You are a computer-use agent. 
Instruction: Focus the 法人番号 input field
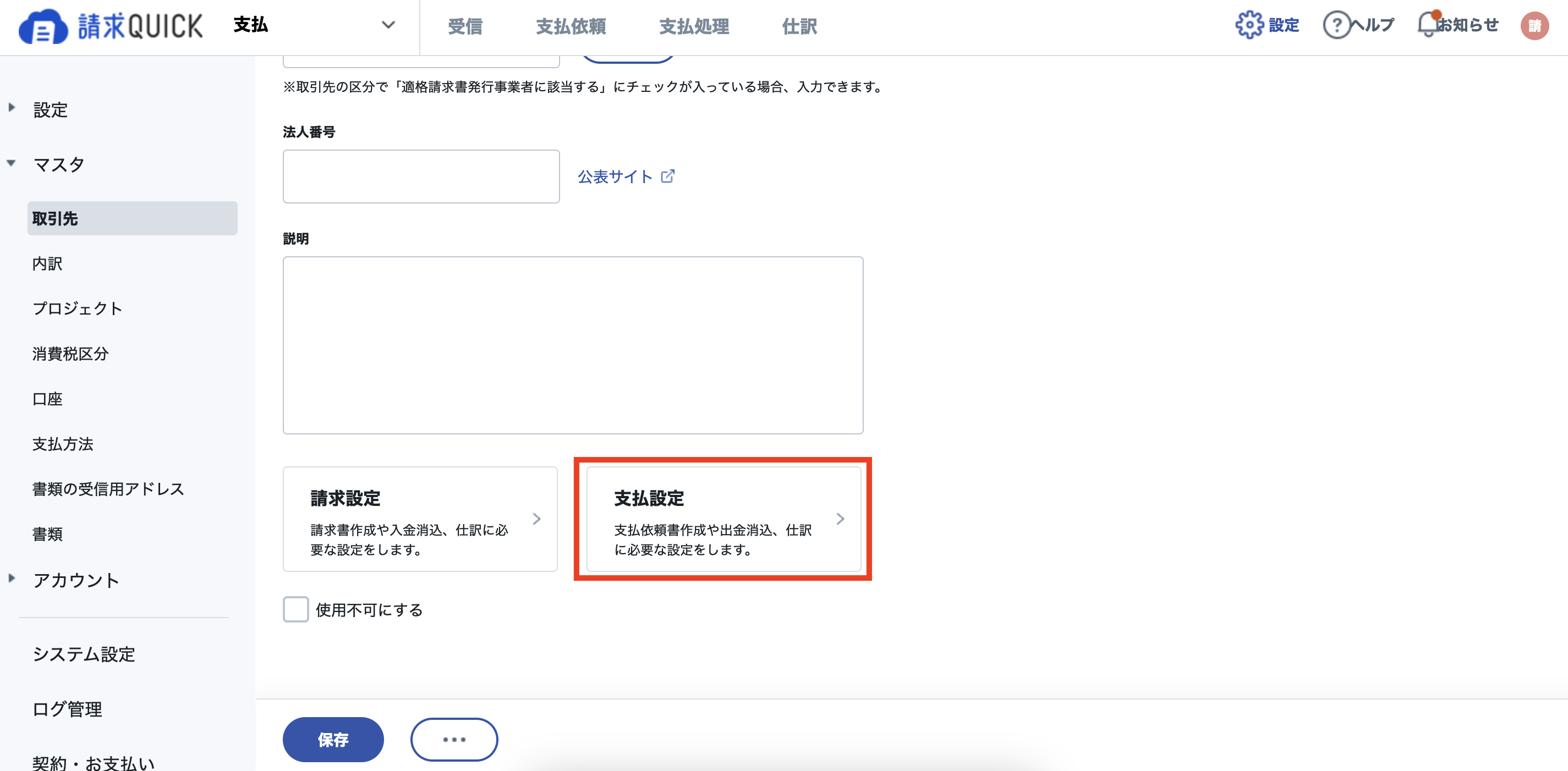coord(420,177)
